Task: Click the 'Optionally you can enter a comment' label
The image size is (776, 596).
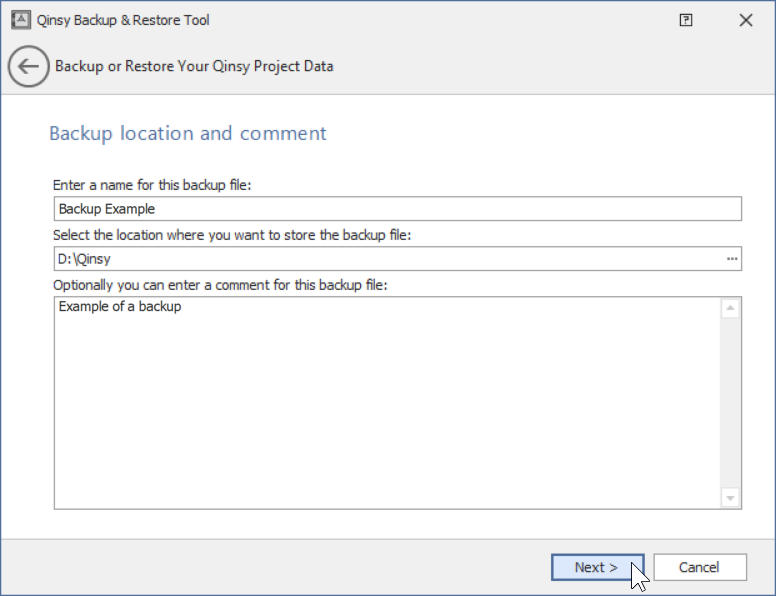Action: pos(221,285)
